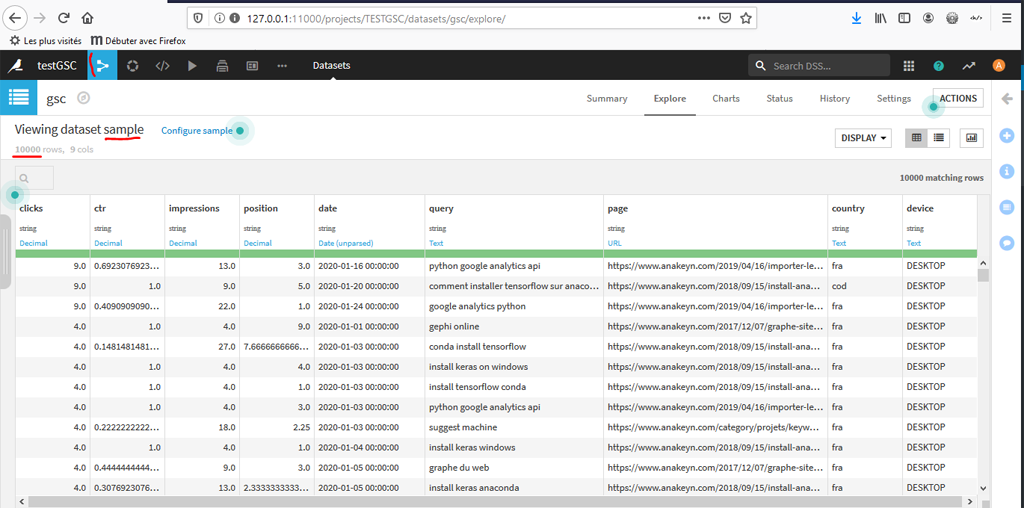Open the Status tab

780,99
